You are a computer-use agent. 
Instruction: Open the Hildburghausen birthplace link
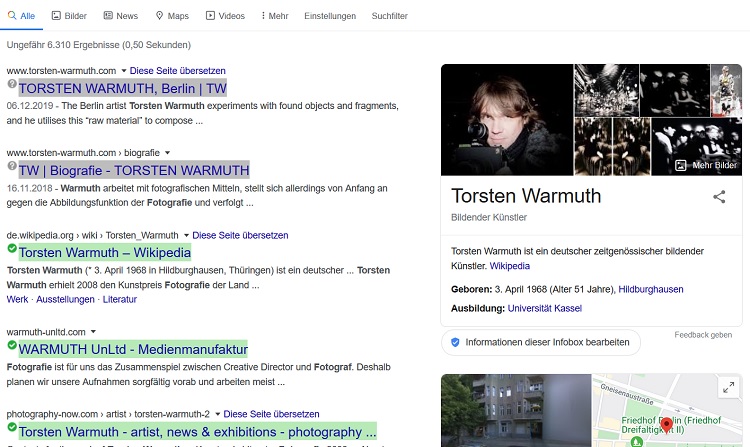[651, 289]
